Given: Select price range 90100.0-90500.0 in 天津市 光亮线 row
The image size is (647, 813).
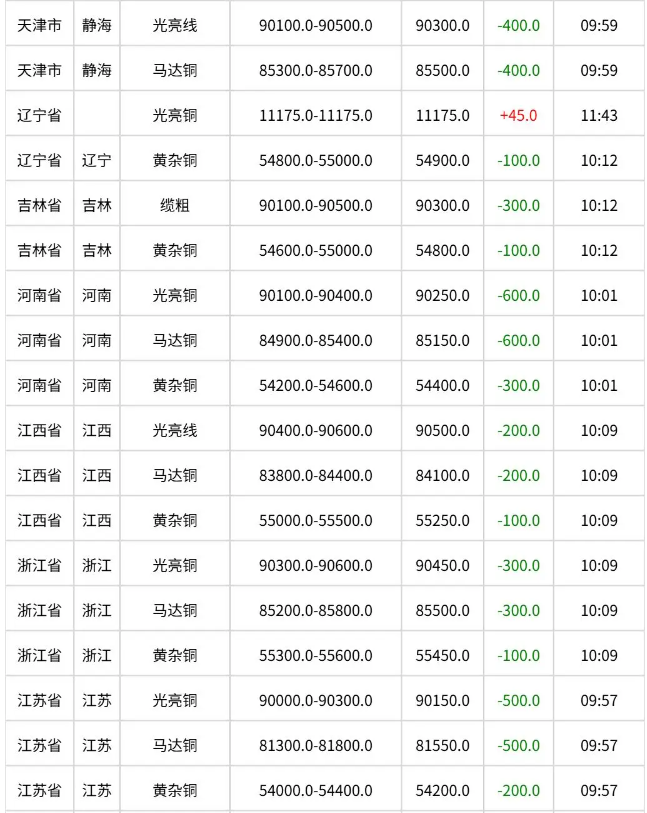Looking at the screenshot, I should coord(316,25).
